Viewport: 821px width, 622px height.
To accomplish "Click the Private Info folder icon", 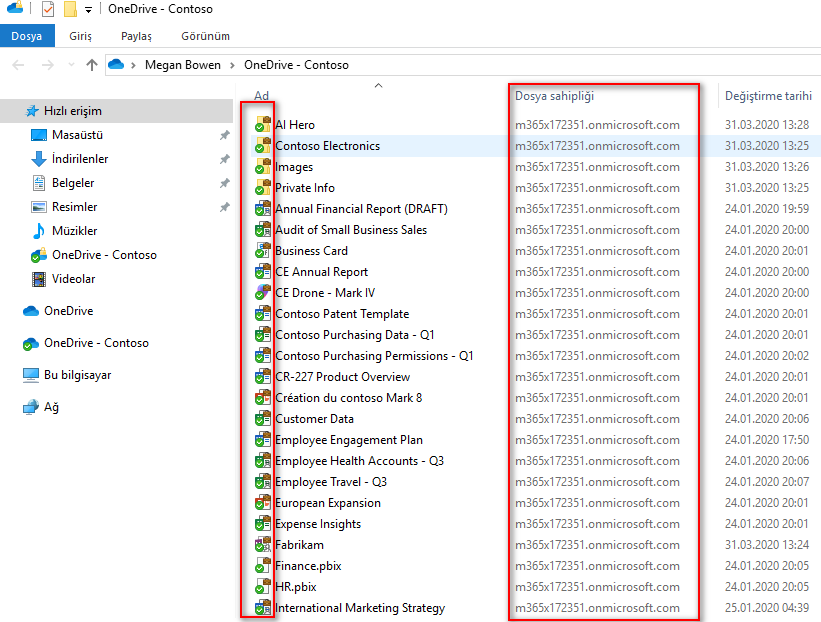I will click(x=263, y=187).
